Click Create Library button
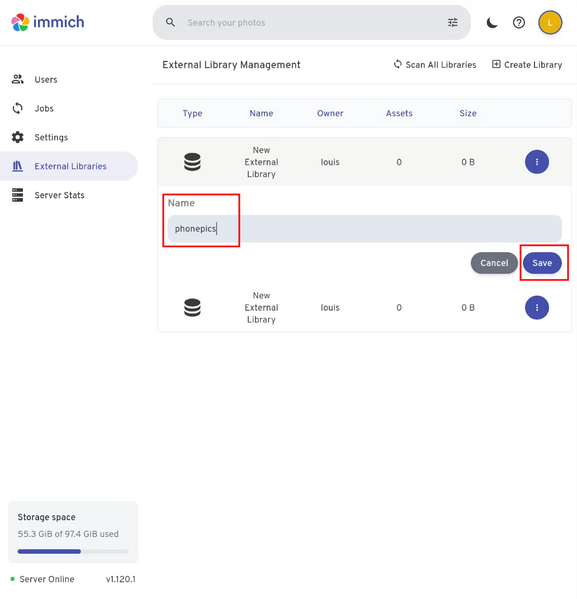577x599 pixels. pos(527,65)
